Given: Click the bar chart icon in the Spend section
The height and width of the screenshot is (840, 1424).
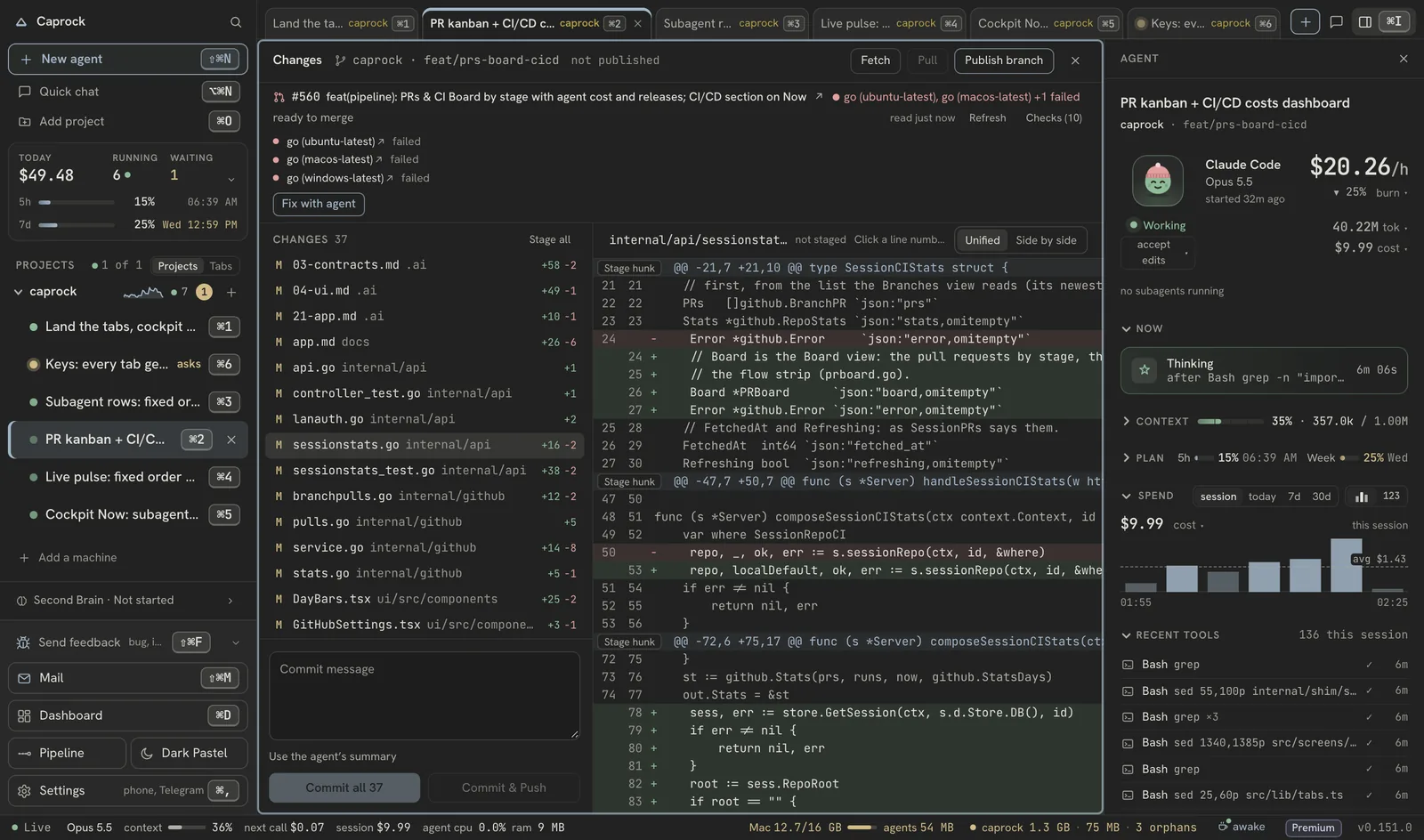Looking at the screenshot, I should pyautogui.click(x=1362, y=497).
